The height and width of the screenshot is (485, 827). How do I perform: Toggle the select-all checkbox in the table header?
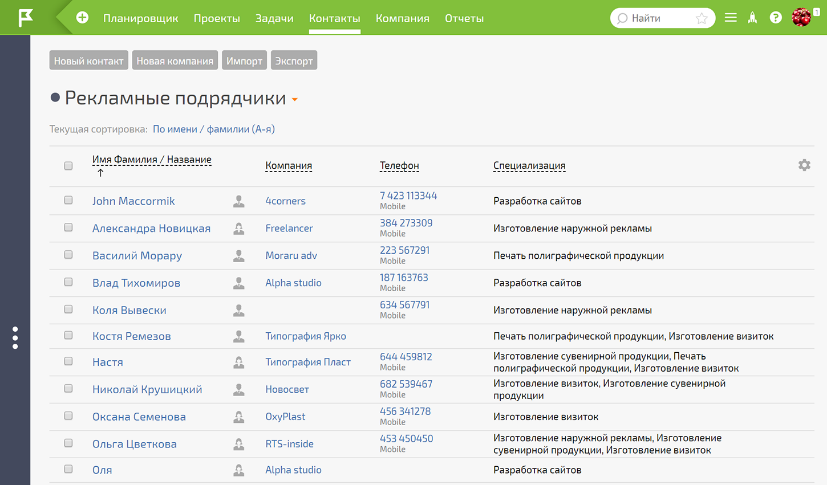pos(69,166)
